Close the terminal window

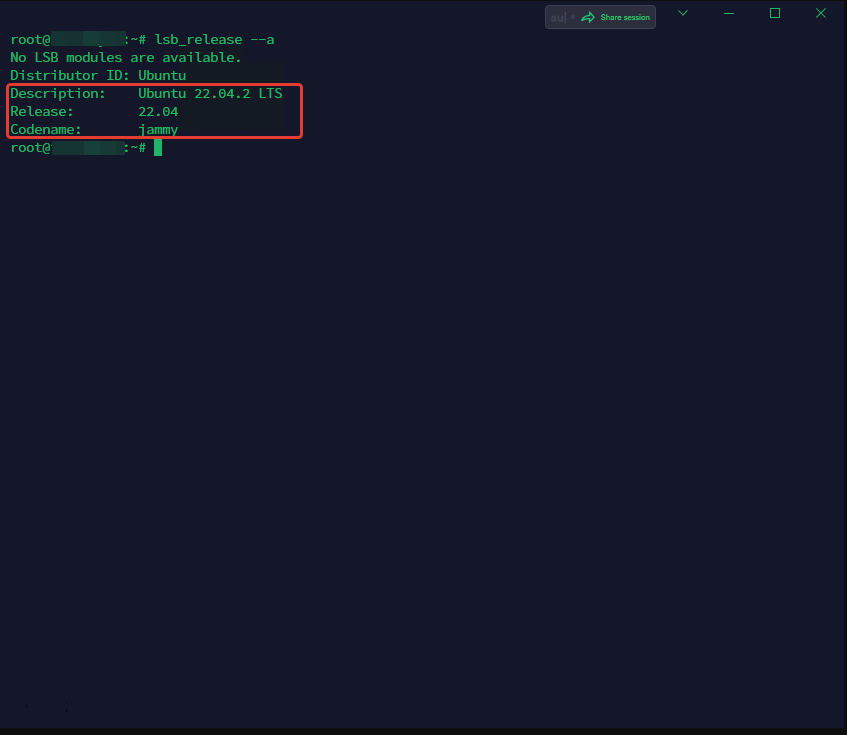[820, 13]
